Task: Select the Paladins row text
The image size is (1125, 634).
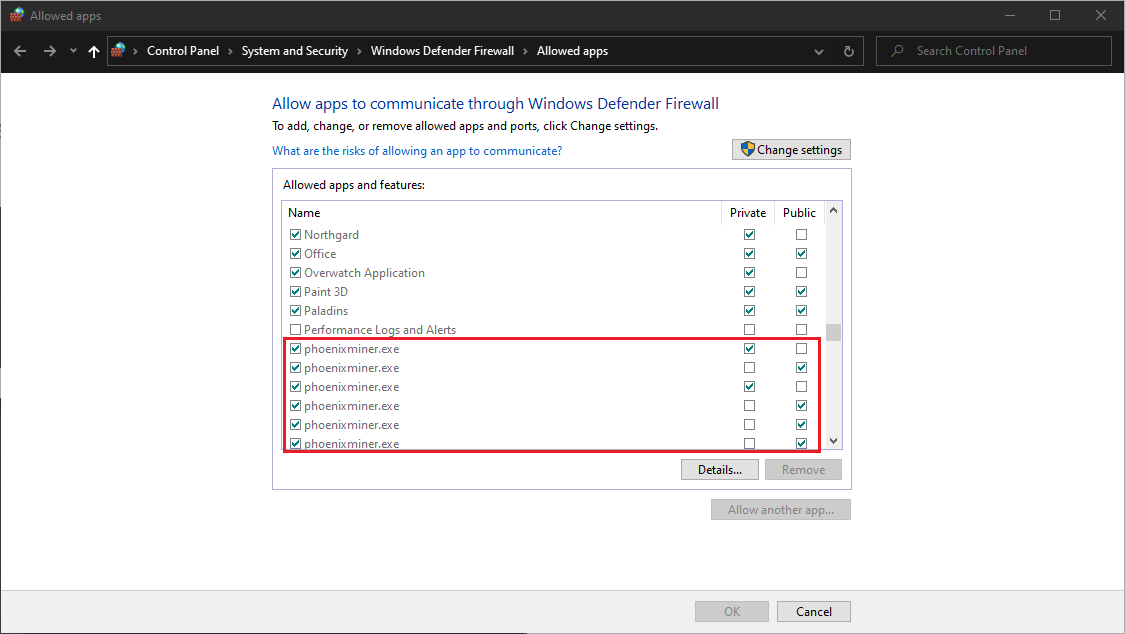Action: point(326,311)
